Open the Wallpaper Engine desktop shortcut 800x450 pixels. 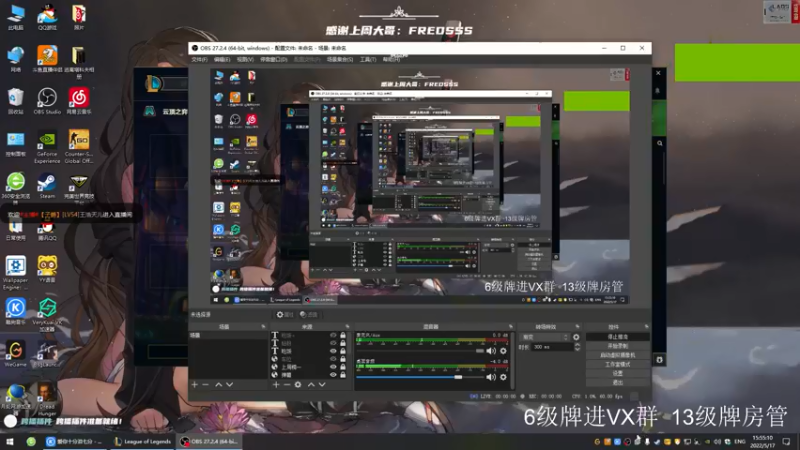tap(16, 273)
